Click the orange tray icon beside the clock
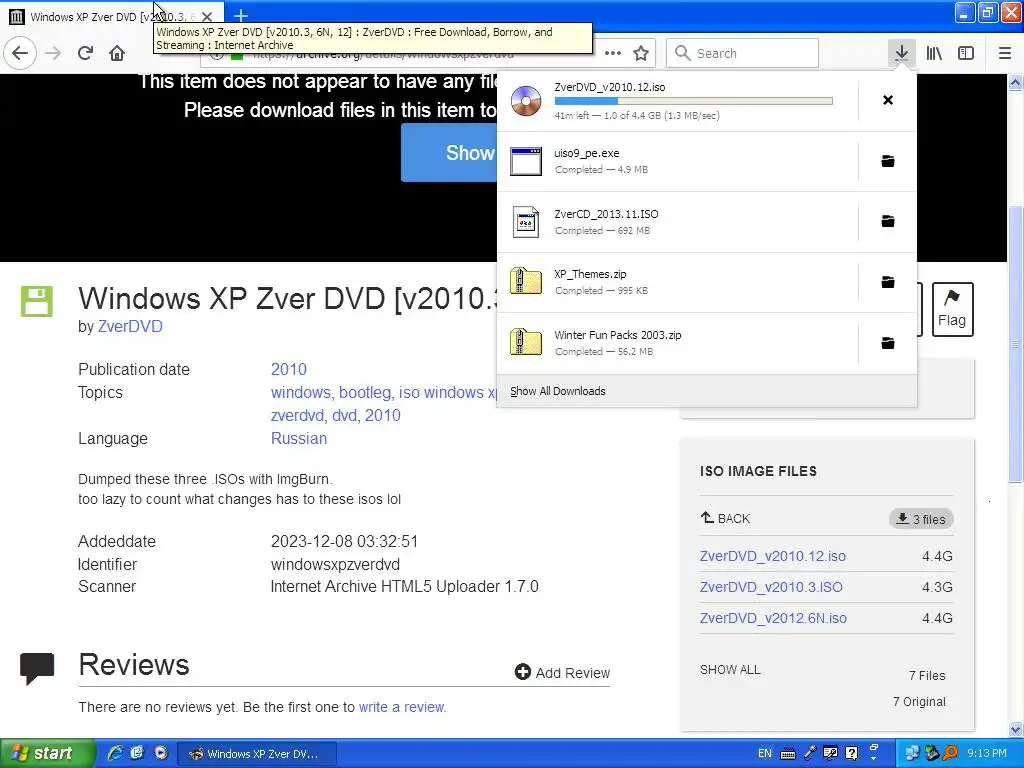The width and height of the screenshot is (1024, 768). click(950, 753)
